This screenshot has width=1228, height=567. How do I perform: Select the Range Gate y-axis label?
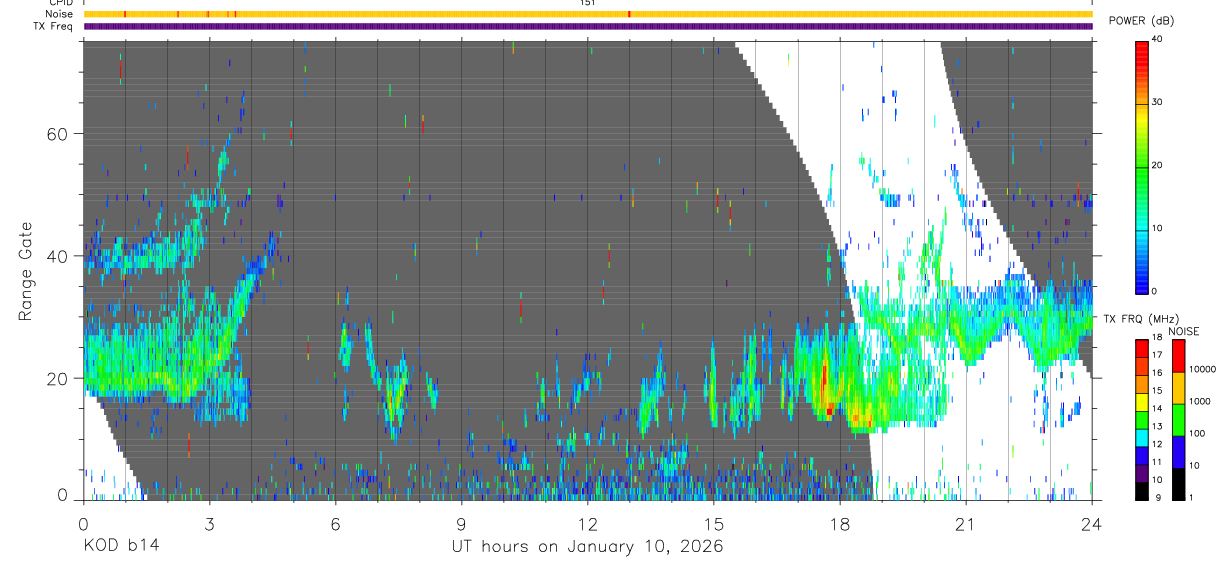(26, 271)
